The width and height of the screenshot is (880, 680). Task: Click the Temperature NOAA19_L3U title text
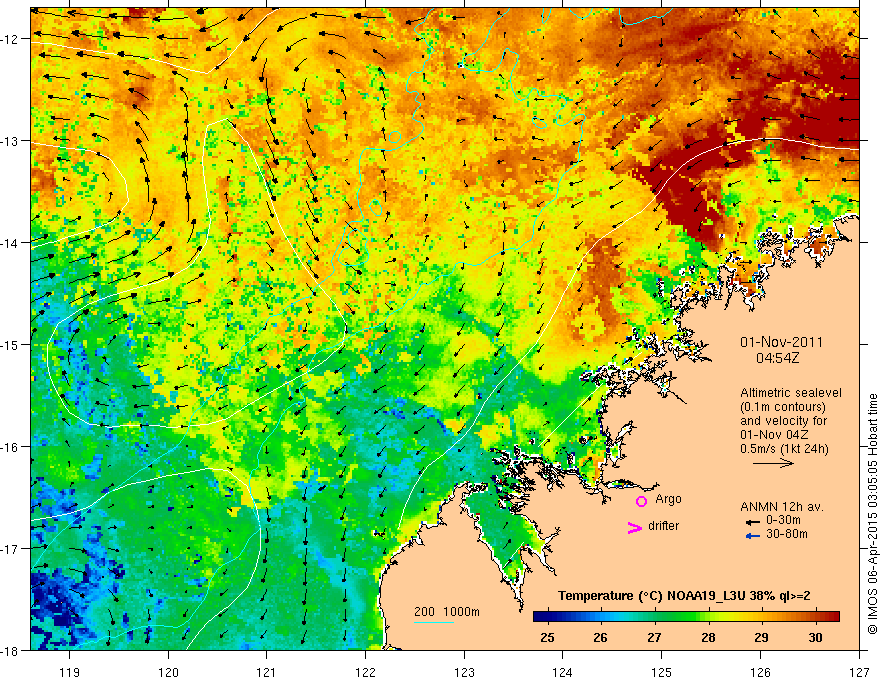[x=684, y=596]
